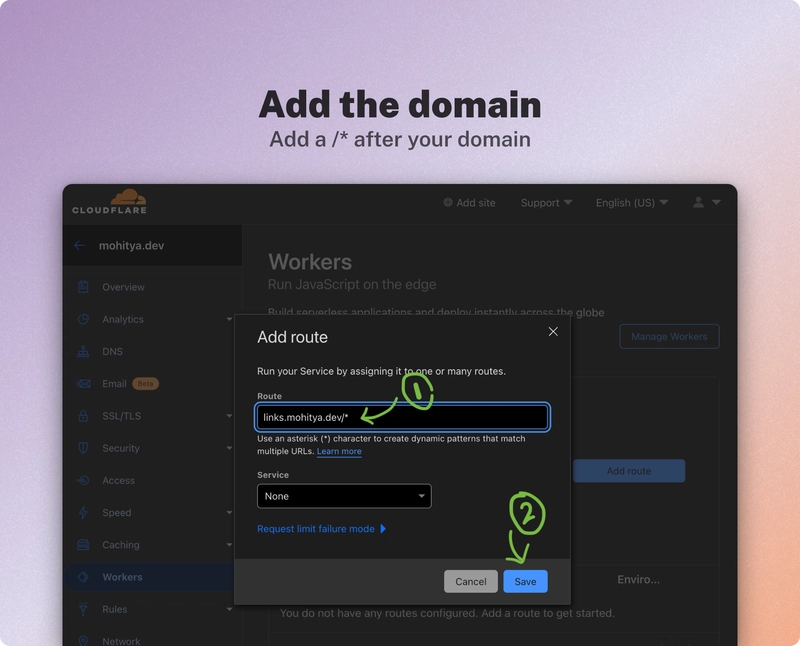Click the Access sidebar icon
Viewport: 800px width, 646px height.
coord(83,480)
